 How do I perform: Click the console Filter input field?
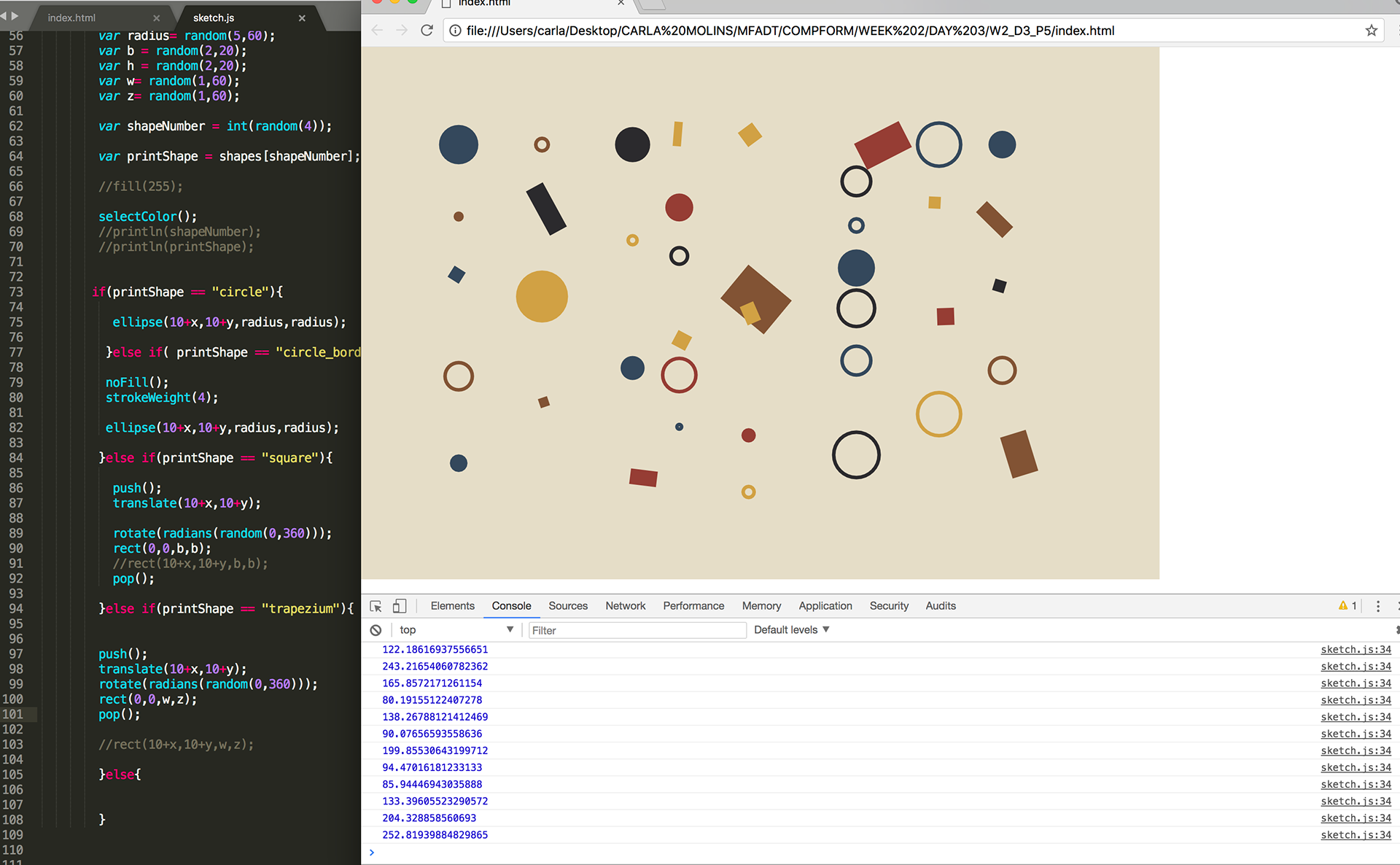(x=636, y=630)
